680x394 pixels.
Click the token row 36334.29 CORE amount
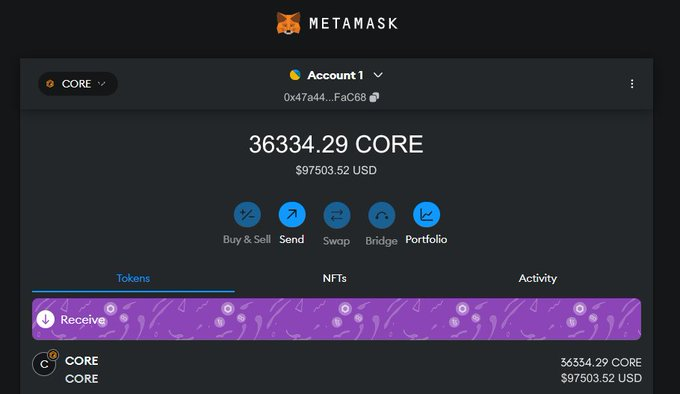pyautogui.click(x=601, y=362)
